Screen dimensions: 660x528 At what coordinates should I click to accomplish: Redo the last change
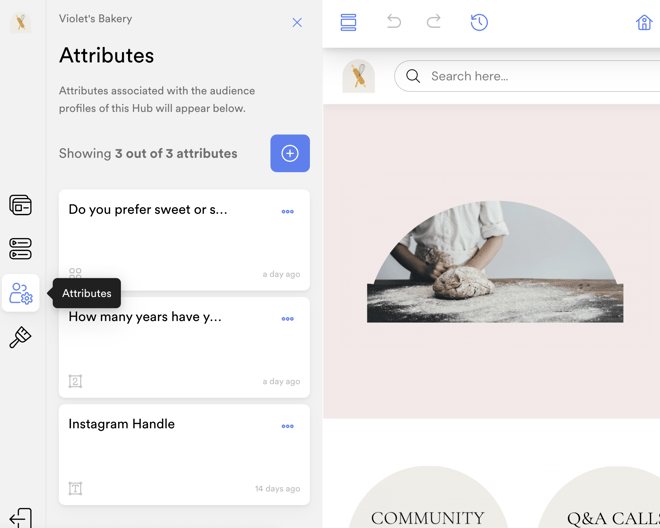click(434, 21)
